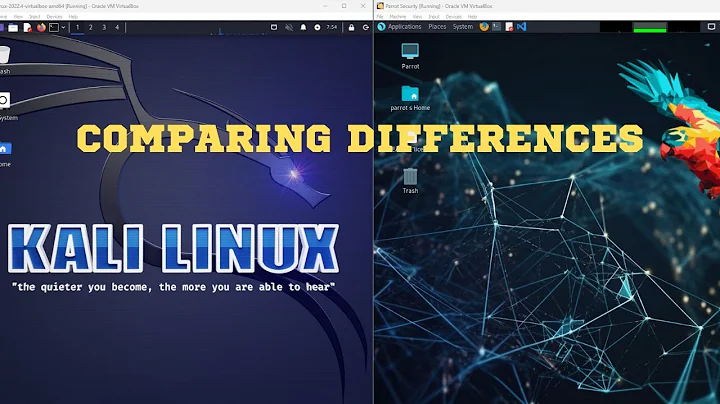Close the Kali VirtualBox window
Image resolution: width=720 pixels, height=404 pixels.
tap(363, 6)
